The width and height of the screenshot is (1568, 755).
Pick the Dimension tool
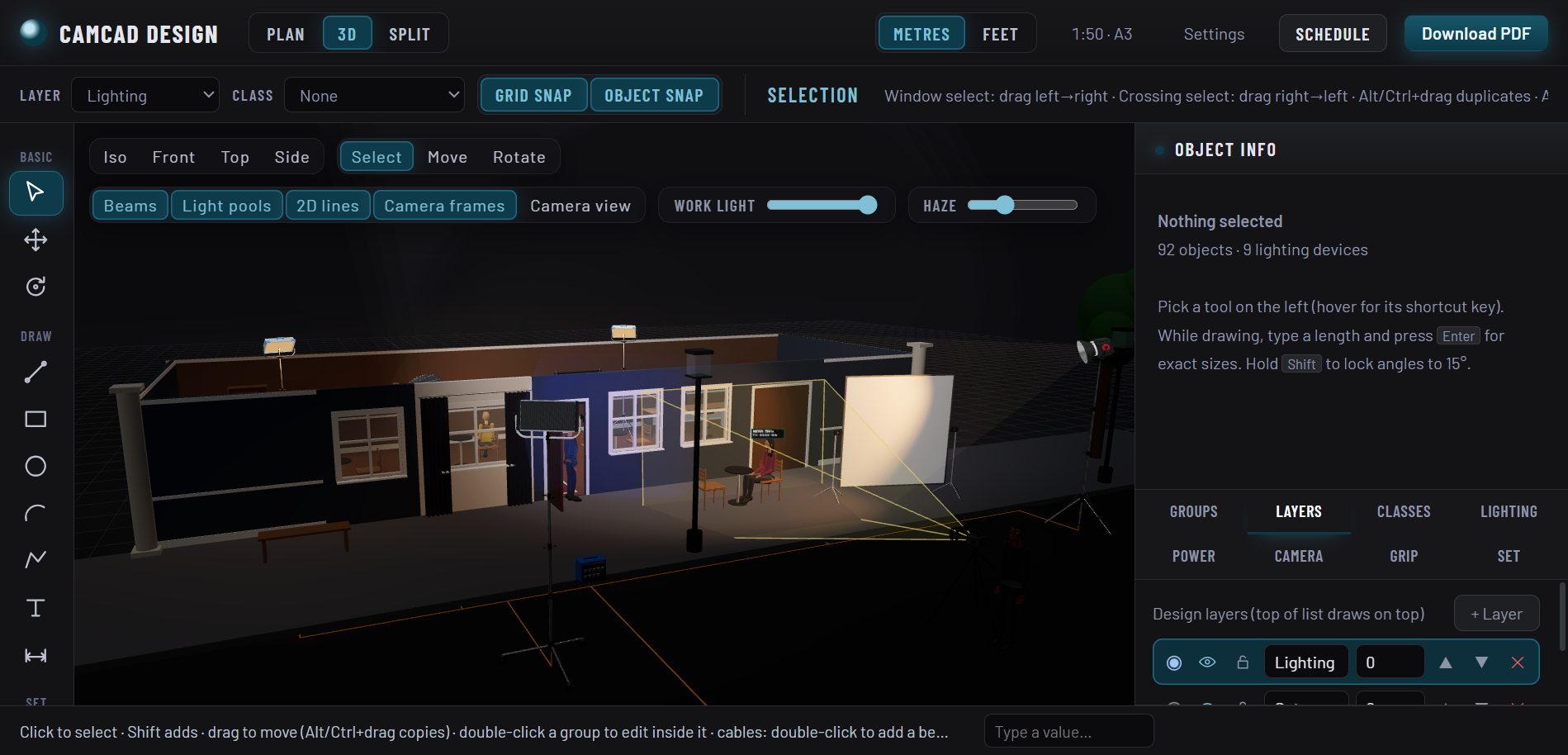36,656
